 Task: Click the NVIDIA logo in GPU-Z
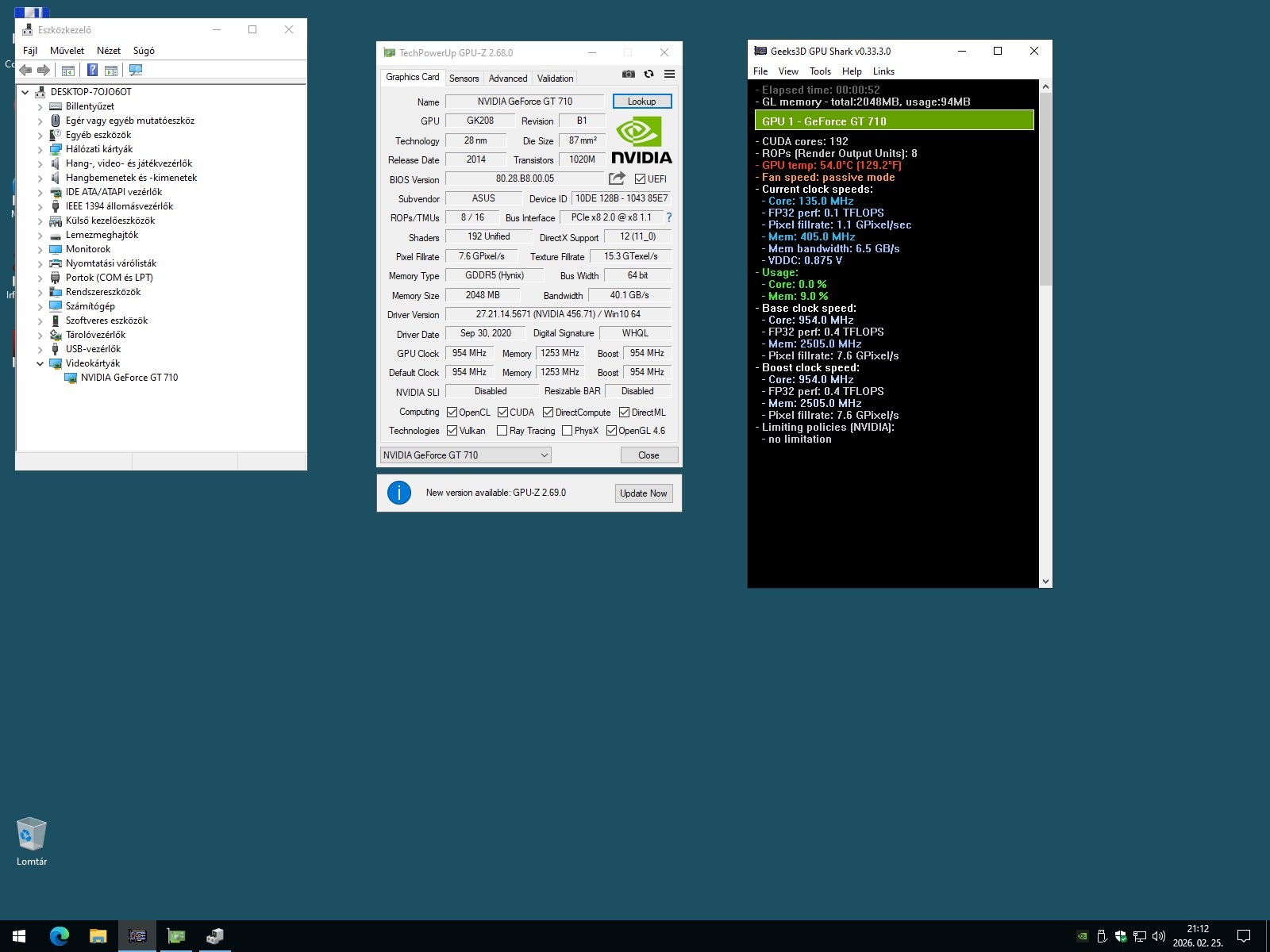[641, 141]
